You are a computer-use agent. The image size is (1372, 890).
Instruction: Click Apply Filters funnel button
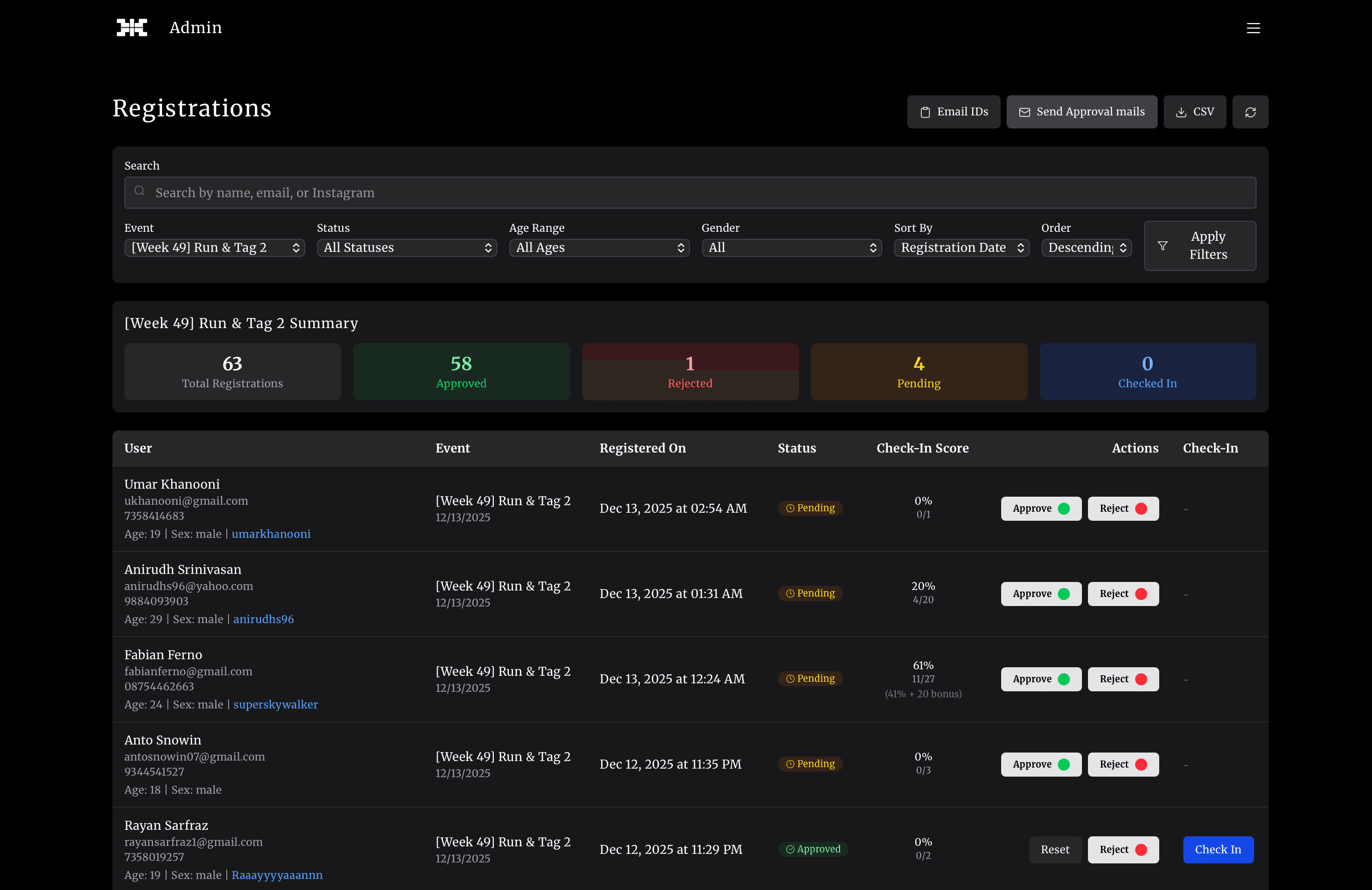[x=1200, y=245]
